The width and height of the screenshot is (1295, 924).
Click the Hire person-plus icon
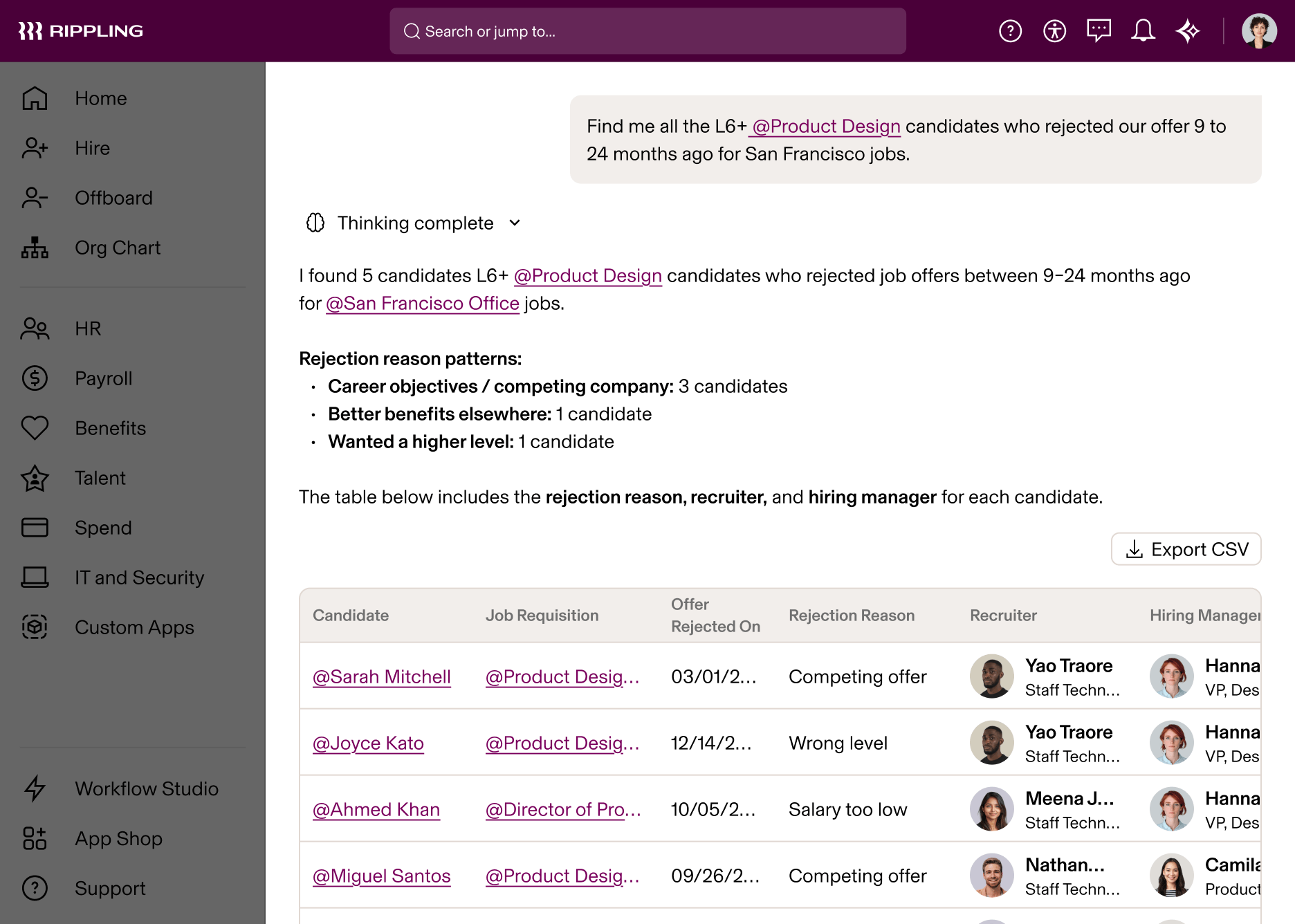35,148
